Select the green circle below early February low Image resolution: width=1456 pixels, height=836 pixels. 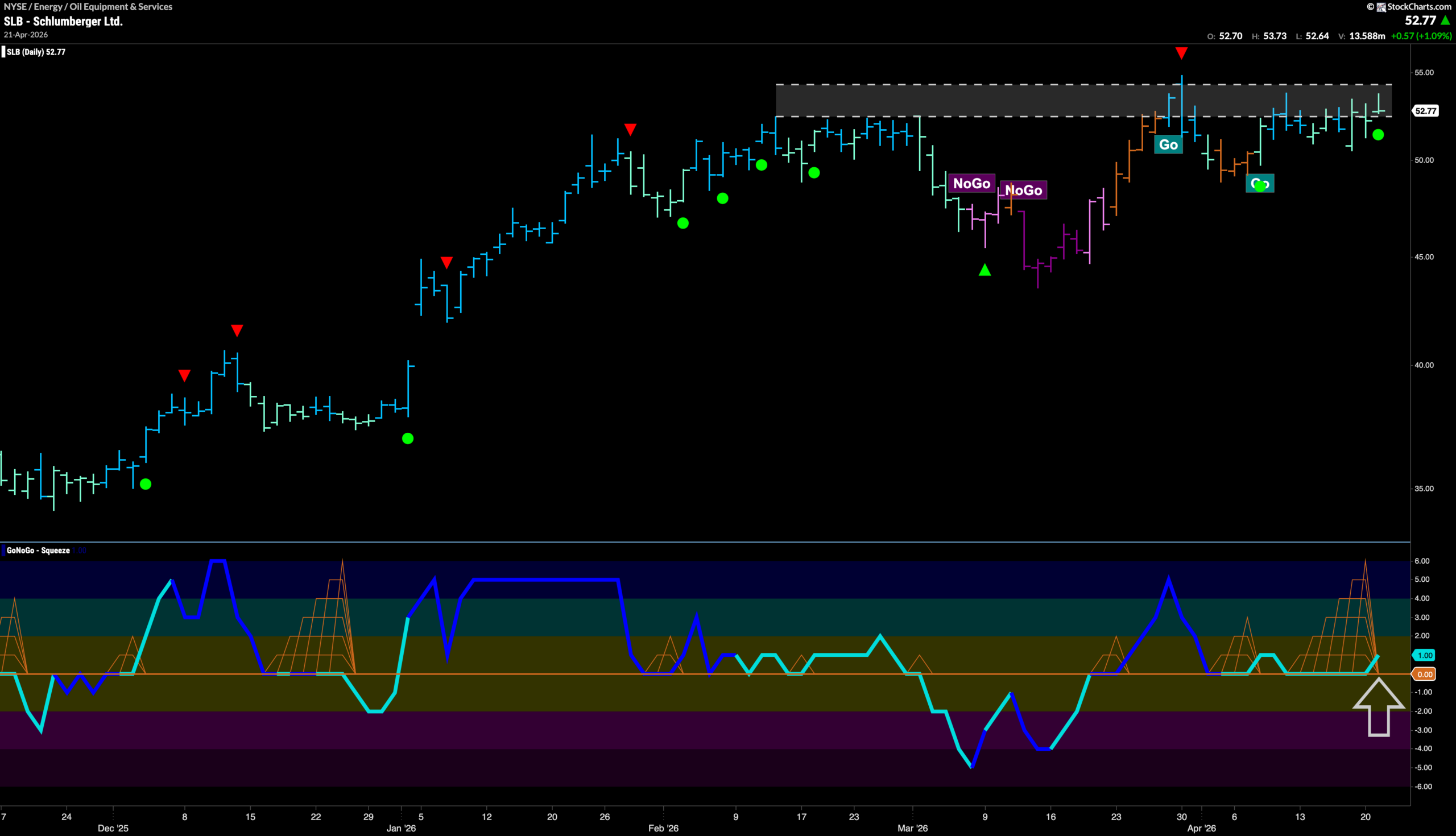pyautogui.click(x=682, y=224)
